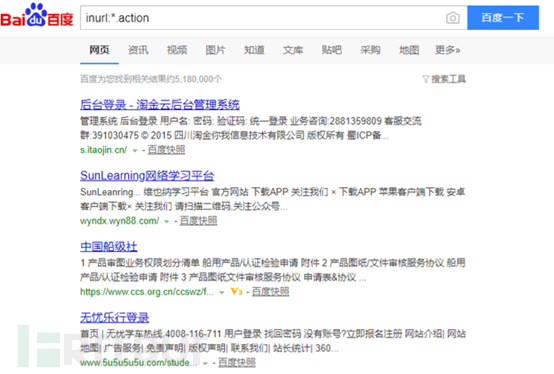Click the V3 credibility badge icon
The image size is (554, 374).
point(236,291)
